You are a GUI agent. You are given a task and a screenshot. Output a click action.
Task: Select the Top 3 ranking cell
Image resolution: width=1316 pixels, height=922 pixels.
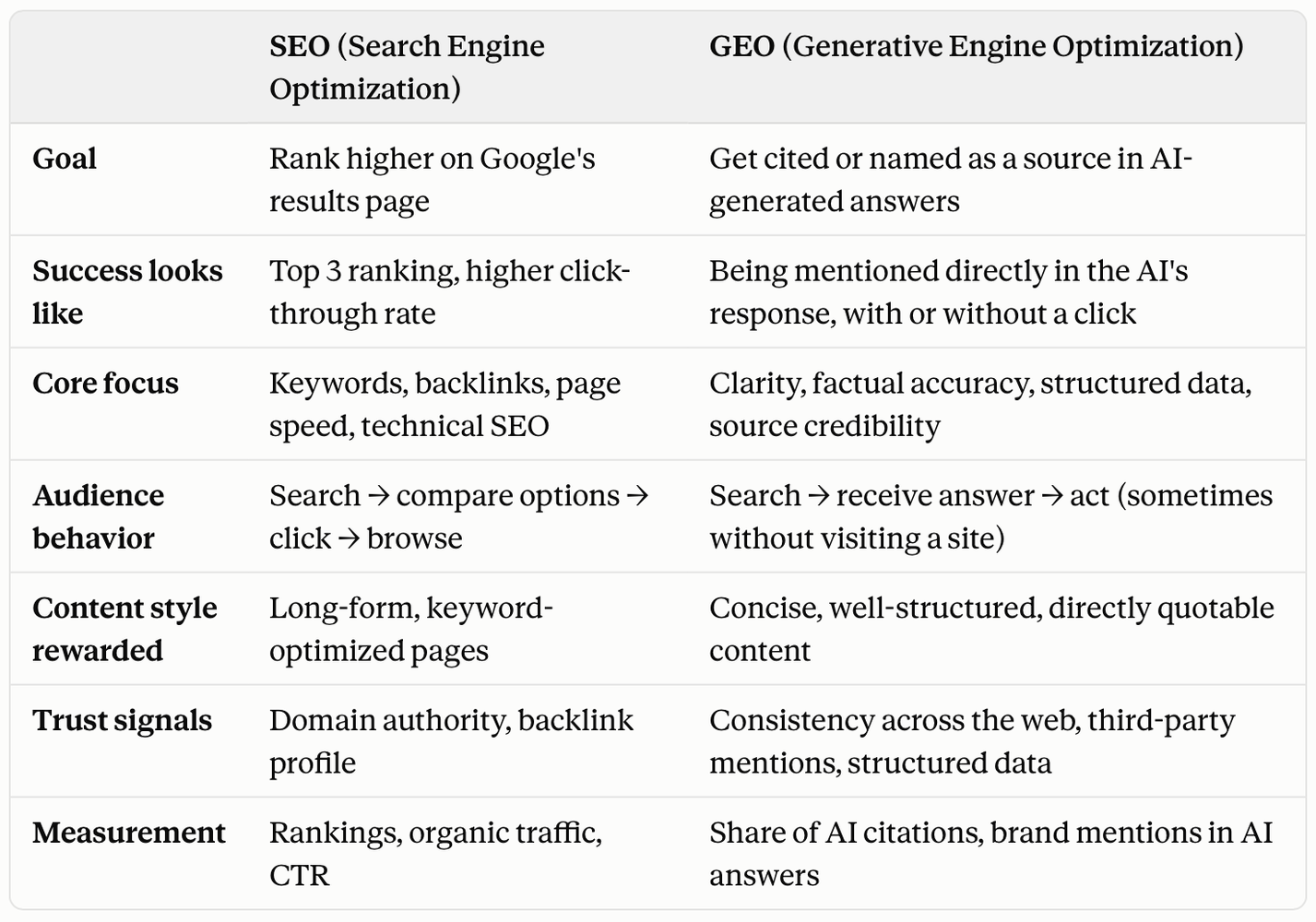pos(449,292)
